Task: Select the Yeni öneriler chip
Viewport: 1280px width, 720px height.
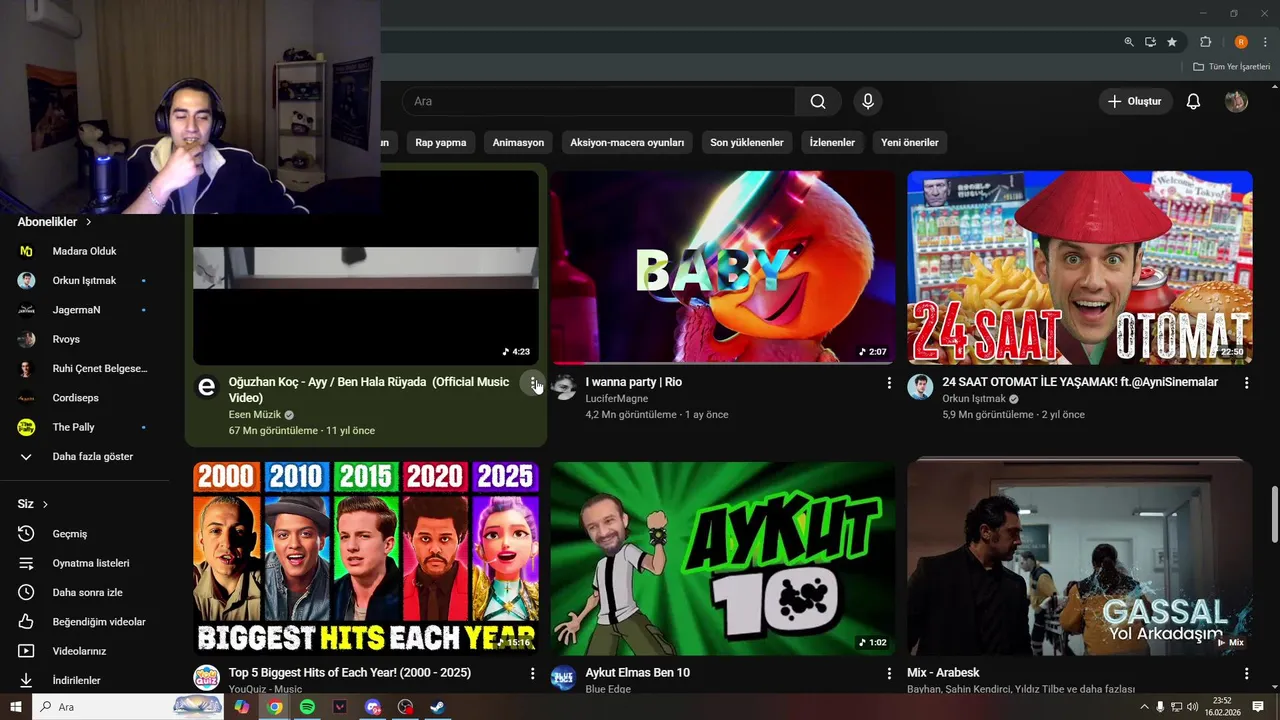Action: (910, 143)
